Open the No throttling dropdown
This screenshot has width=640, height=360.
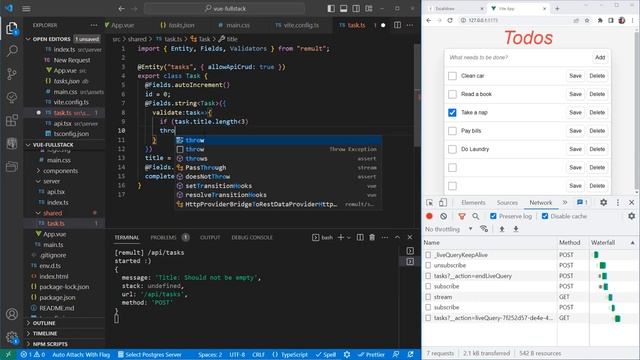(449, 229)
